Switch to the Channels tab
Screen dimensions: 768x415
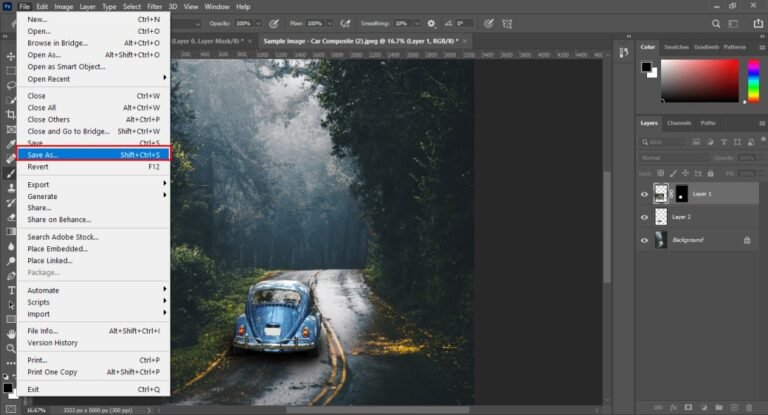click(x=679, y=123)
